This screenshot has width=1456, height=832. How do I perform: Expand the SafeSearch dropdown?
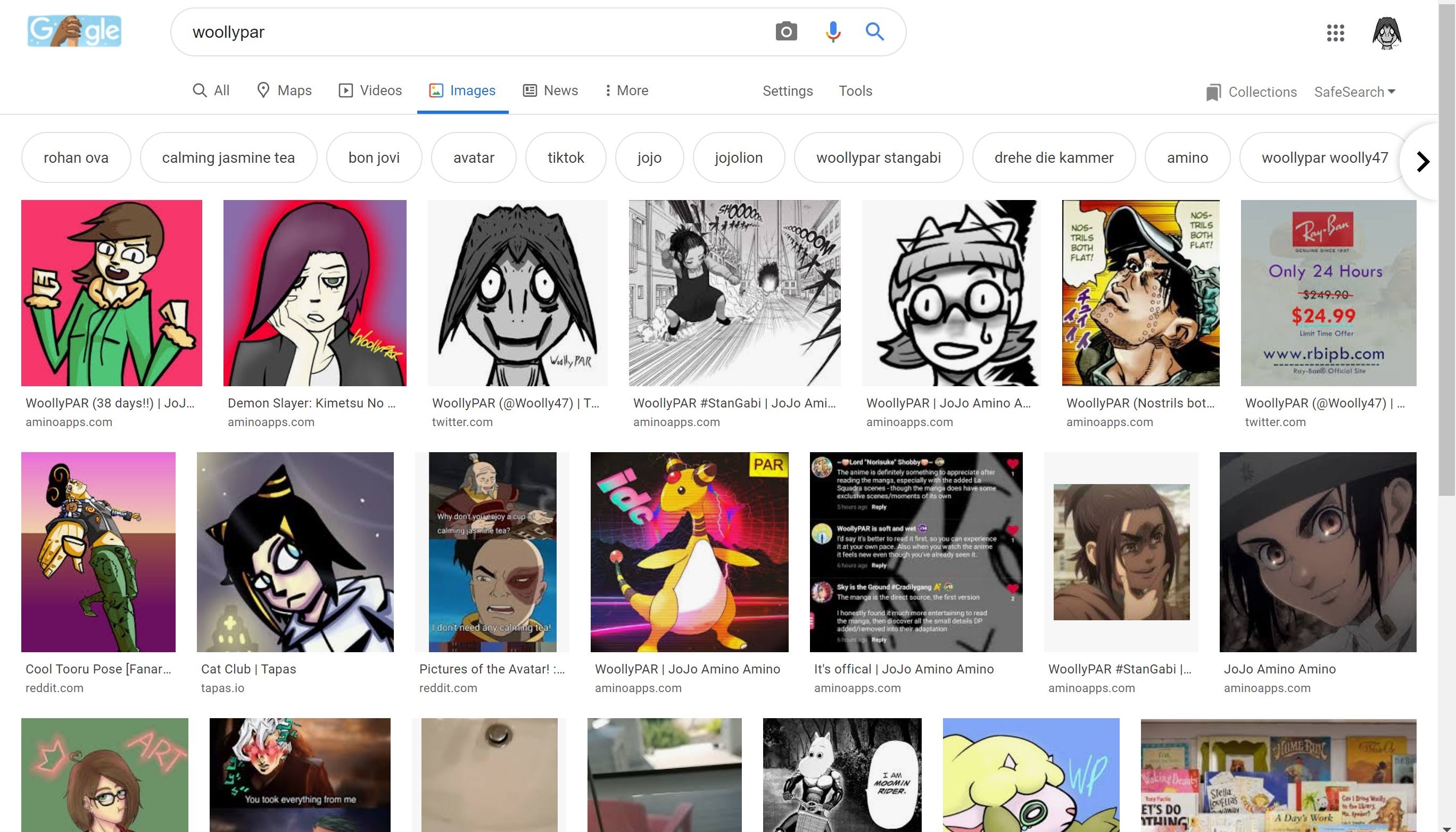[1354, 92]
